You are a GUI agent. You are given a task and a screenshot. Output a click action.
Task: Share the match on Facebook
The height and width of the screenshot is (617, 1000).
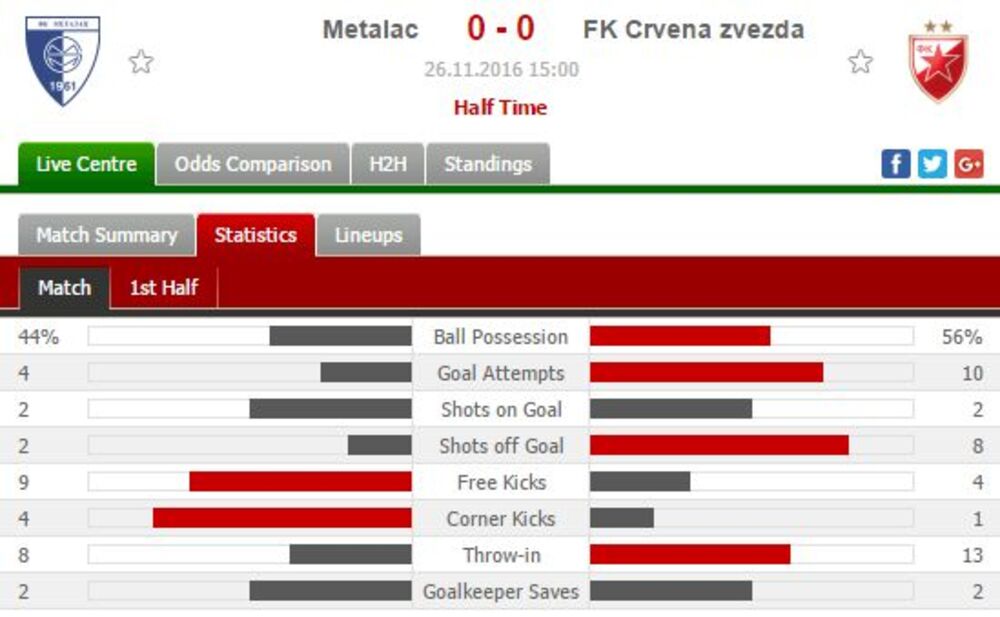895,164
